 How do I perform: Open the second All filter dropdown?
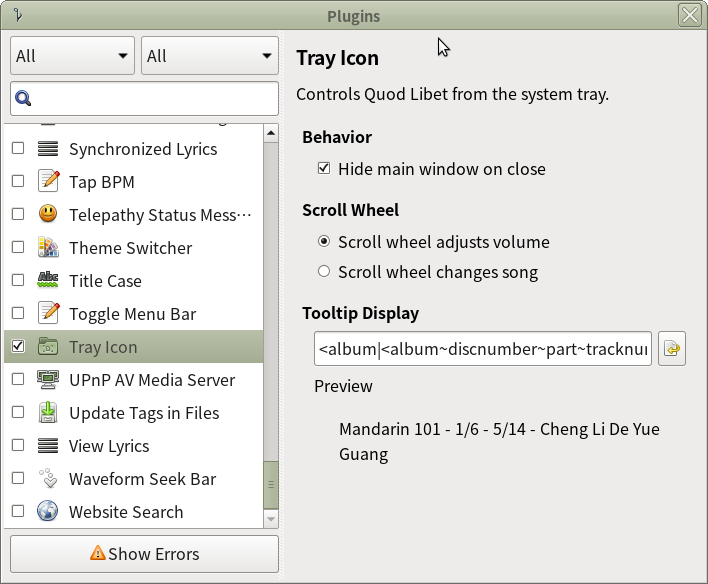click(x=209, y=56)
